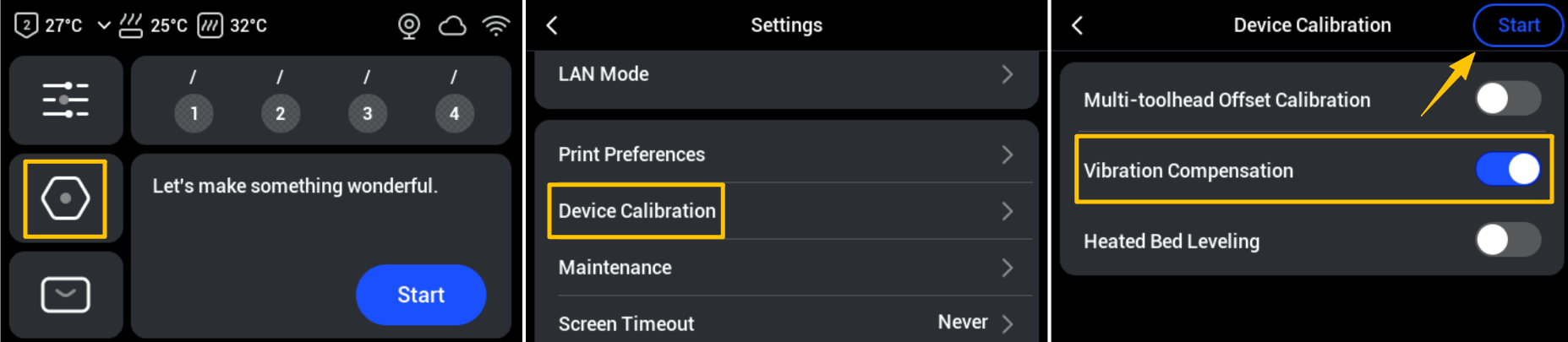Expand the nozzle temperature dropdown arrow
Viewport: 1568px width, 342px height.
(104, 25)
